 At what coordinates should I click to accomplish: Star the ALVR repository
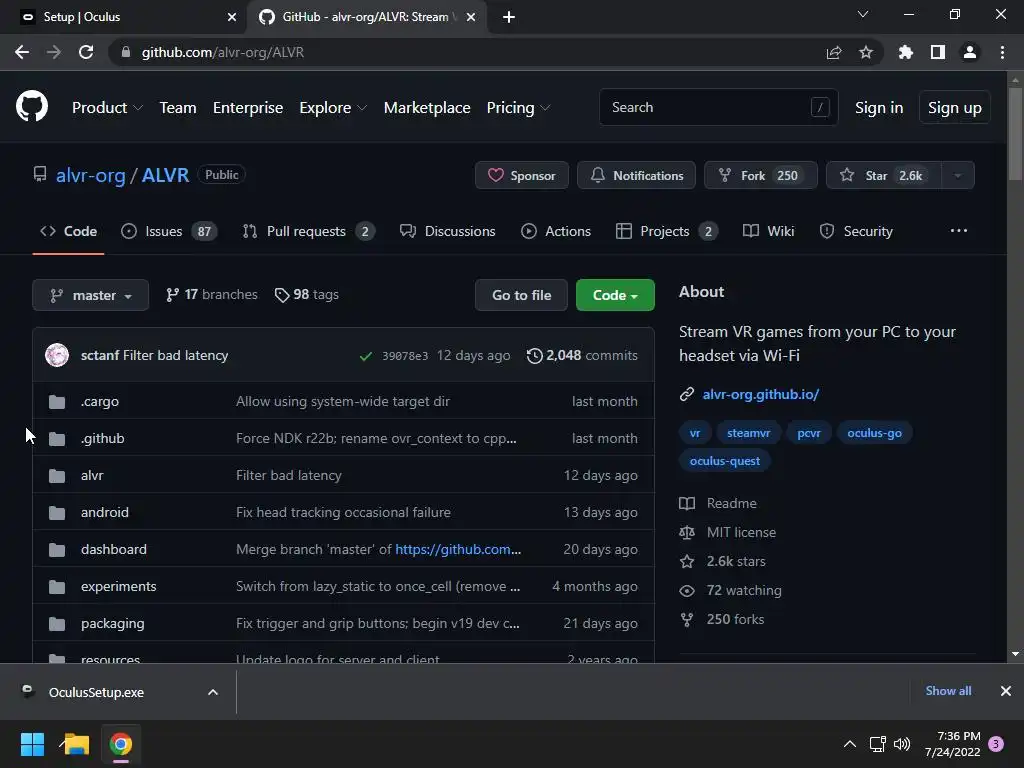pyautogui.click(x=884, y=175)
